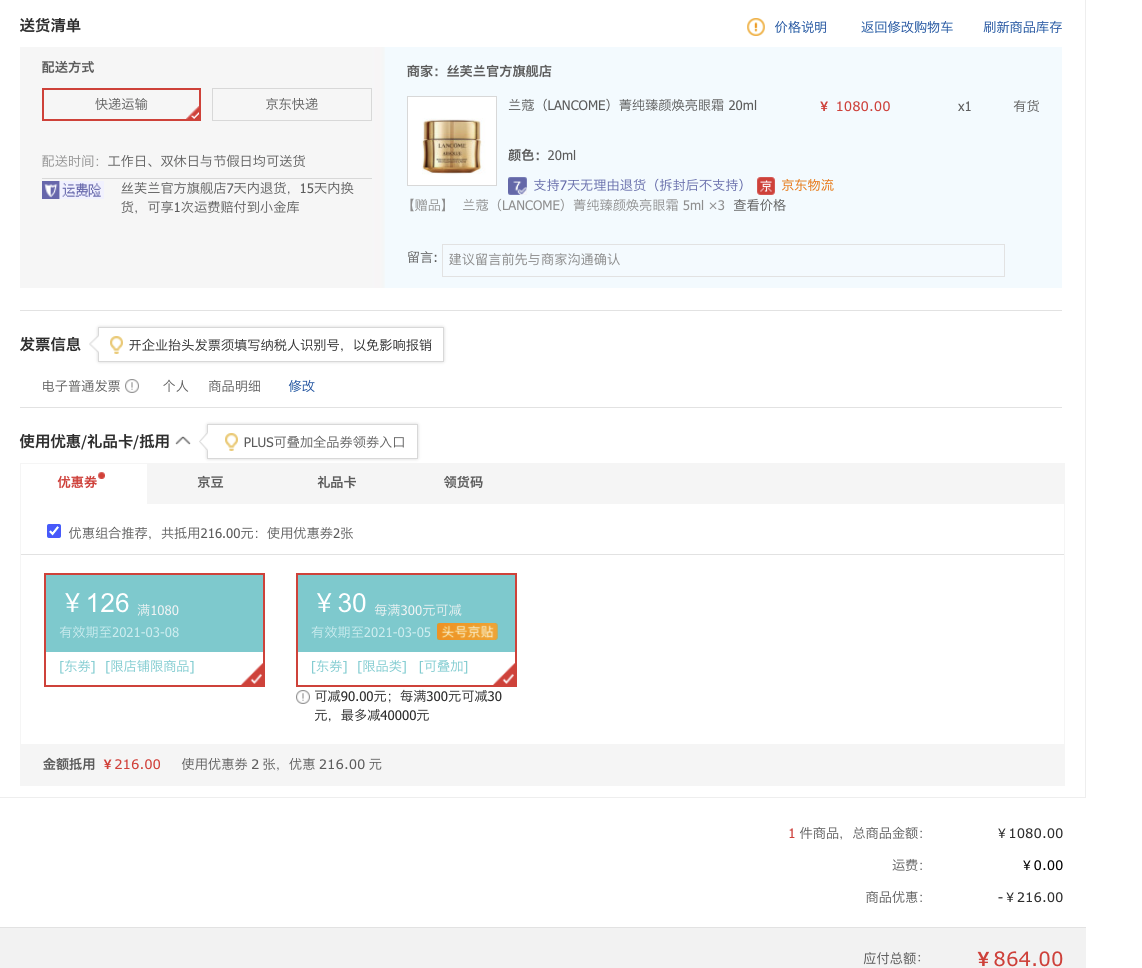Select 快递运输 delivery method

[122, 104]
